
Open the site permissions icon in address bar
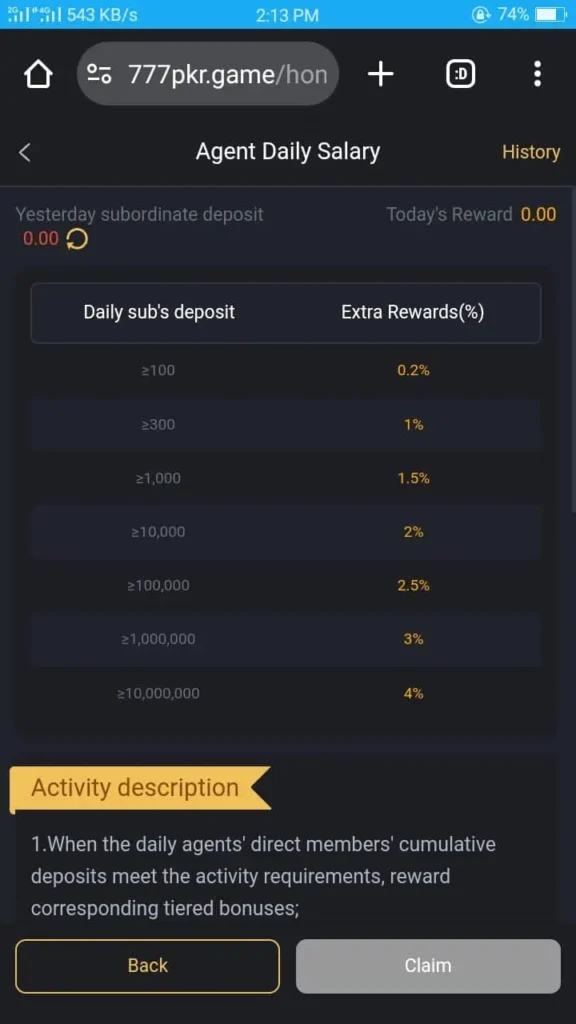[x=97, y=73]
